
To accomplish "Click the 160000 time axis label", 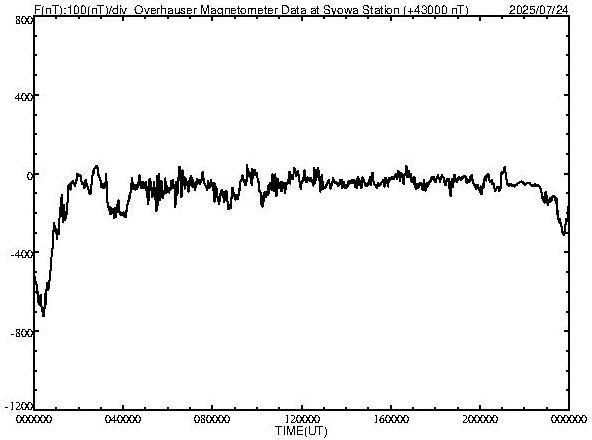I will (x=391, y=419).
